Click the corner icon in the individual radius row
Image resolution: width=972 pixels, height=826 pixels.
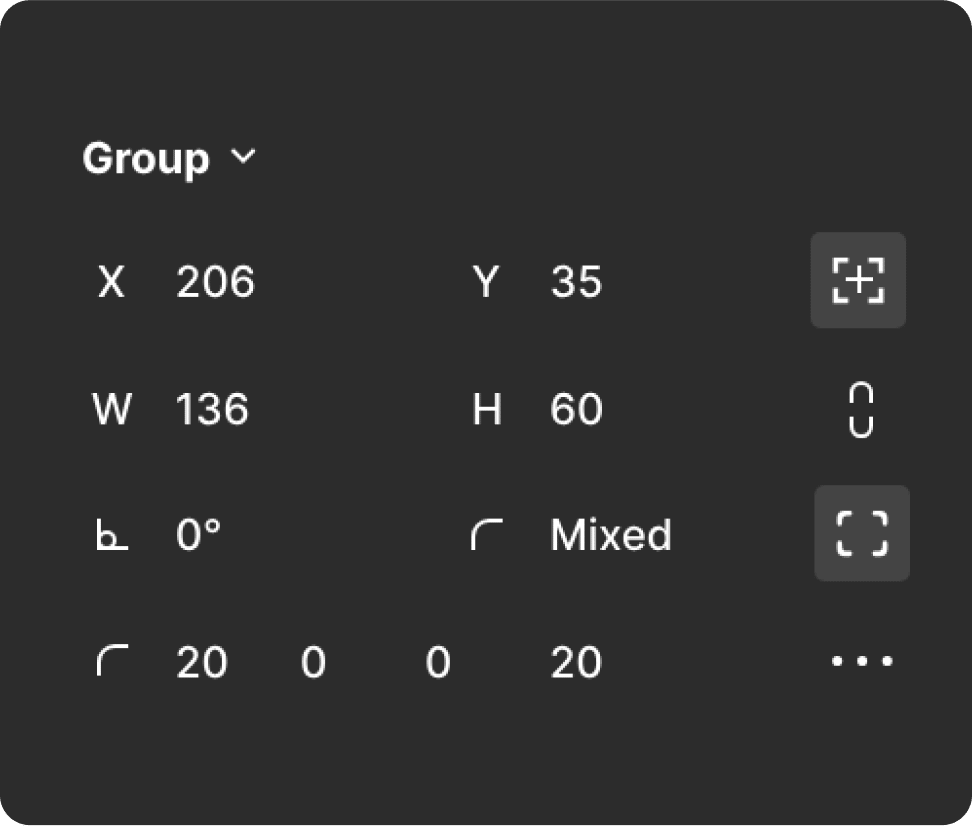coord(112,660)
